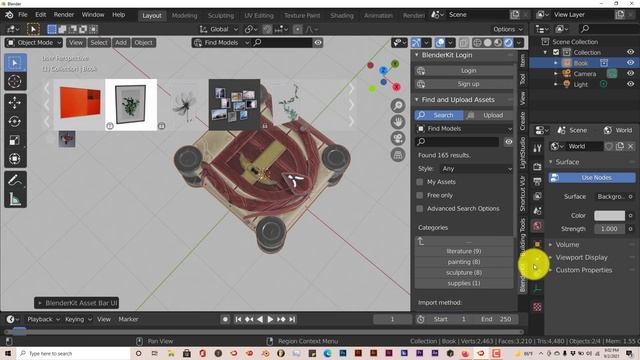
Task: Open Find Models dropdown in sidebar
Action: click(464, 129)
